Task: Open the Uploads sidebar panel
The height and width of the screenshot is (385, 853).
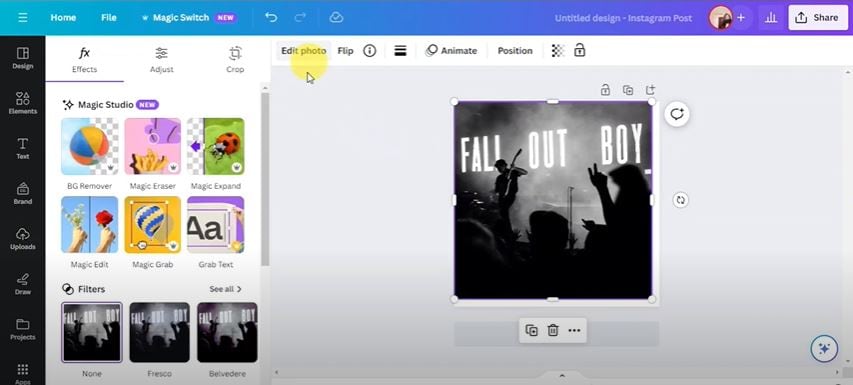Action: point(22,239)
